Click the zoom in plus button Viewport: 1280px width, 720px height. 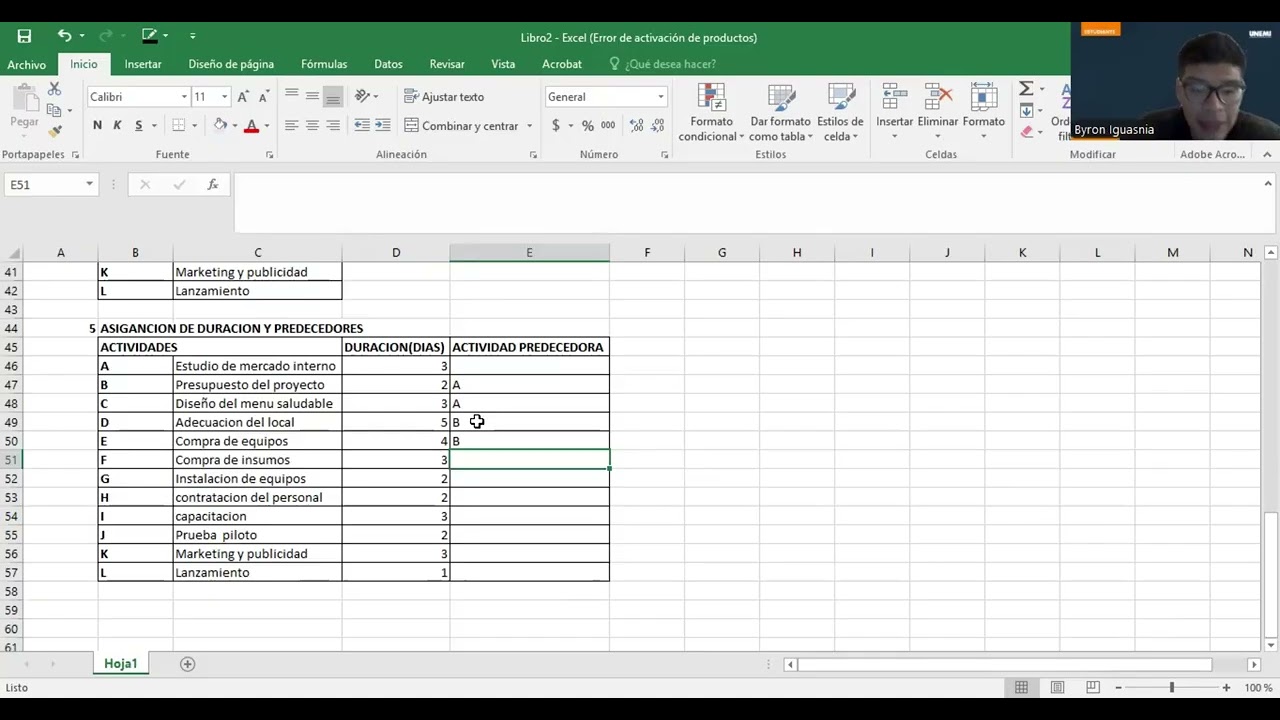coord(1226,687)
